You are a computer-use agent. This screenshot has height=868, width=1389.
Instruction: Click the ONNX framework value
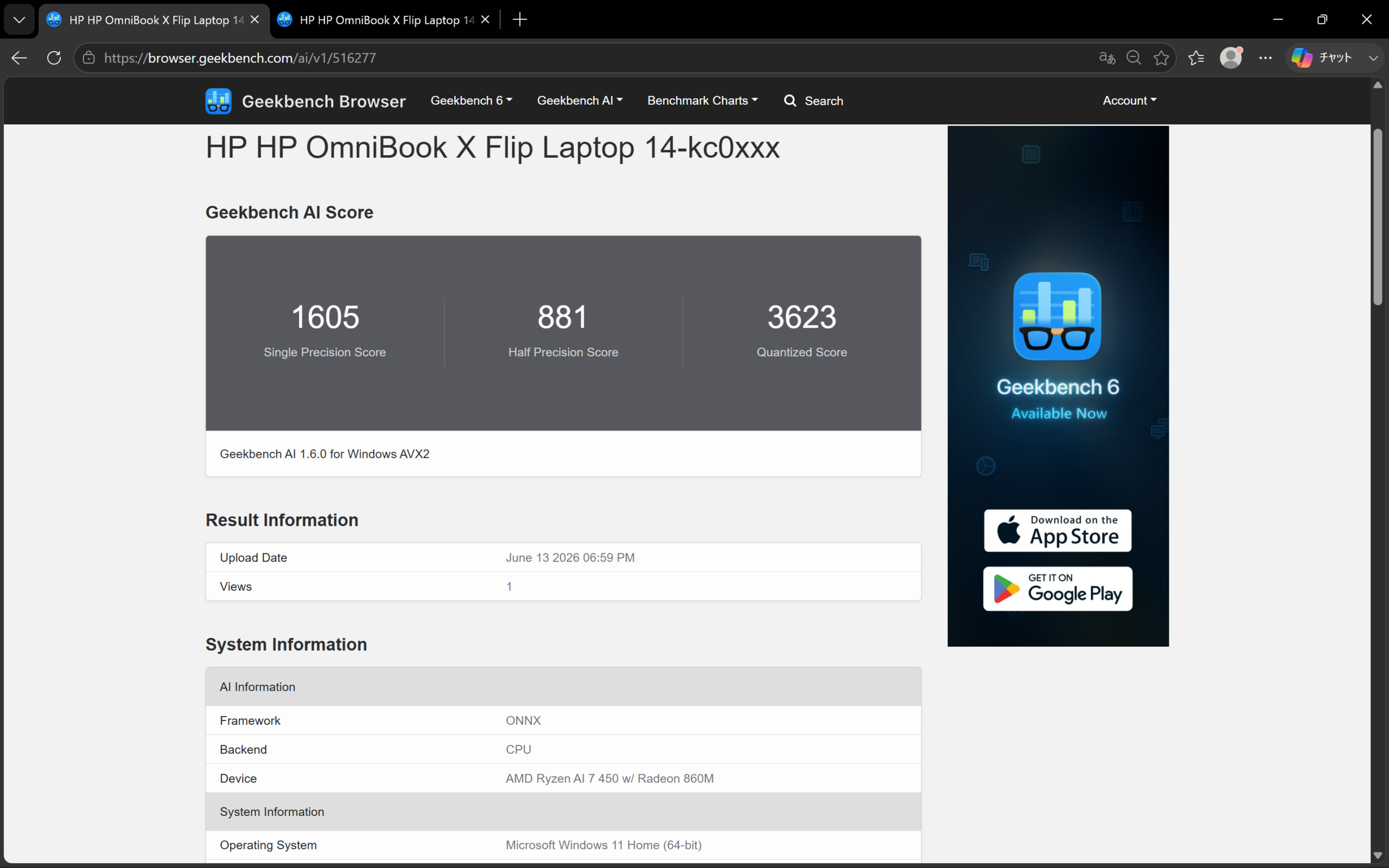pos(523,720)
